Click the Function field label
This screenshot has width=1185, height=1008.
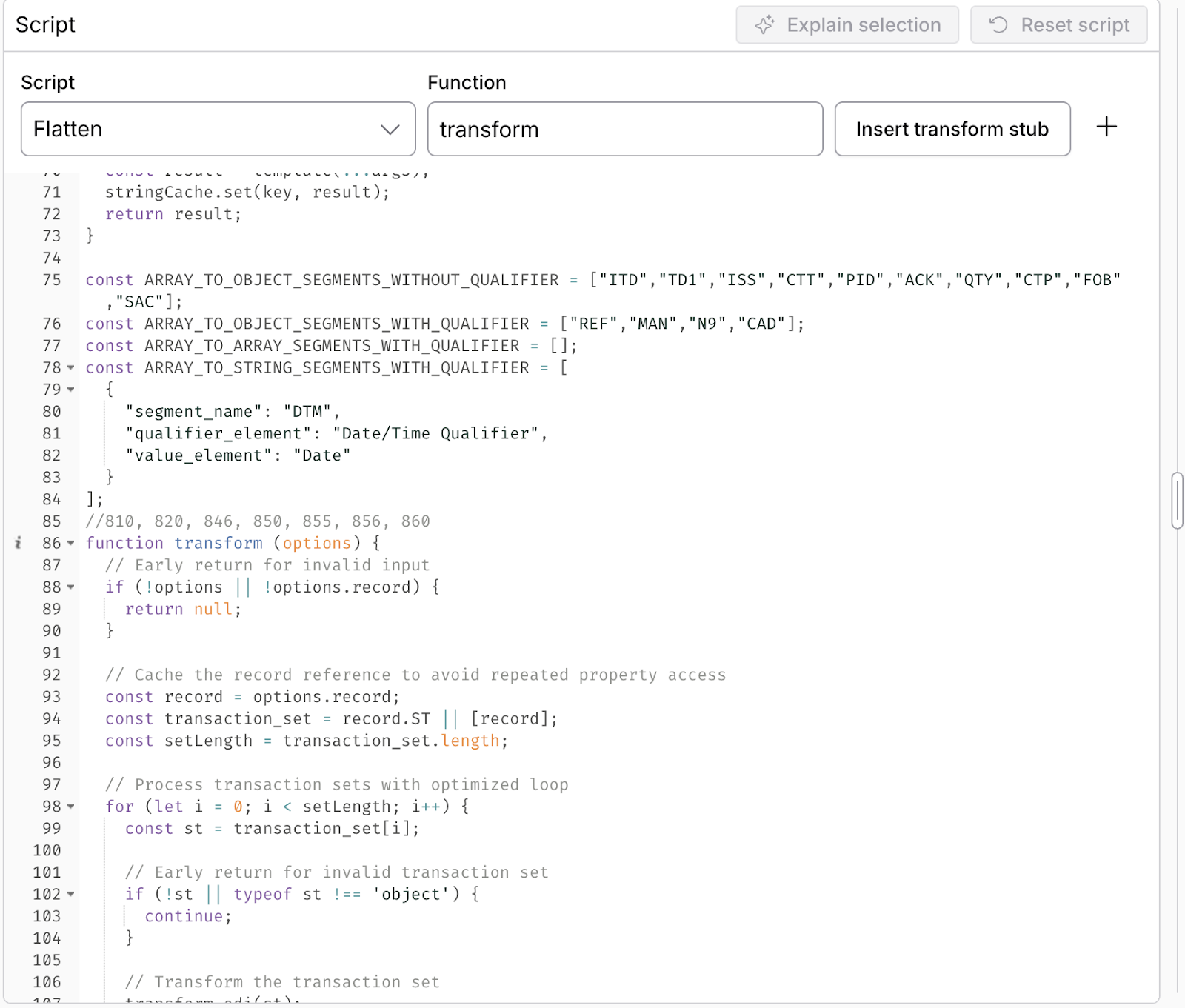(467, 82)
